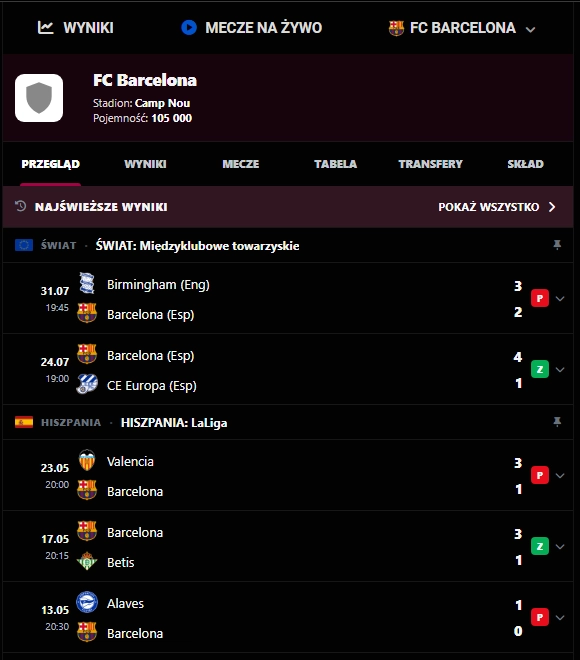Open the Mecze na żywo link
The height and width of the screenshot is (660, 580).
(x=252, y=28)
